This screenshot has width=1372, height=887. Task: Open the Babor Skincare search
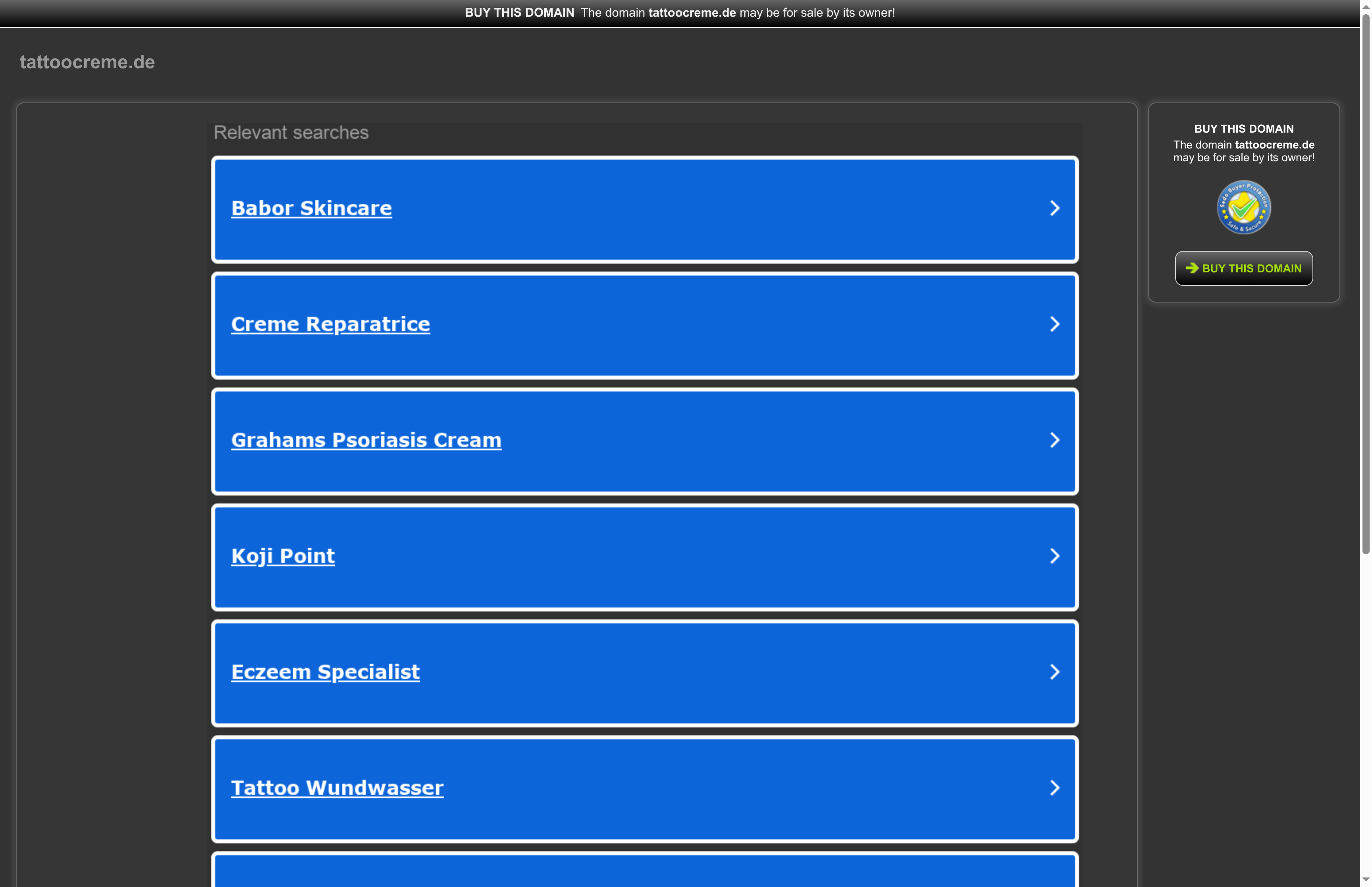pos(312,208)
